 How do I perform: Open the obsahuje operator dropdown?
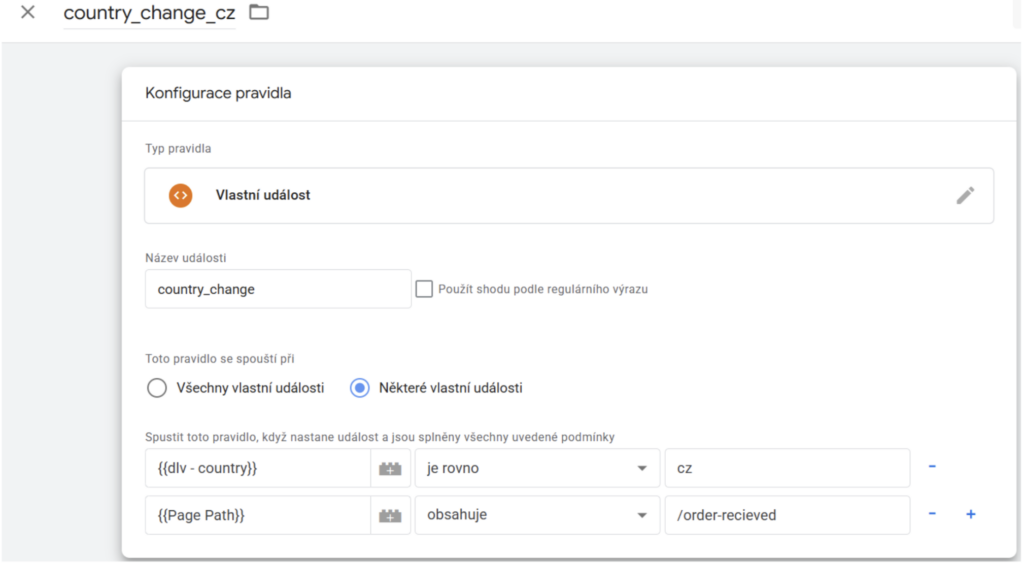(536, 515)
